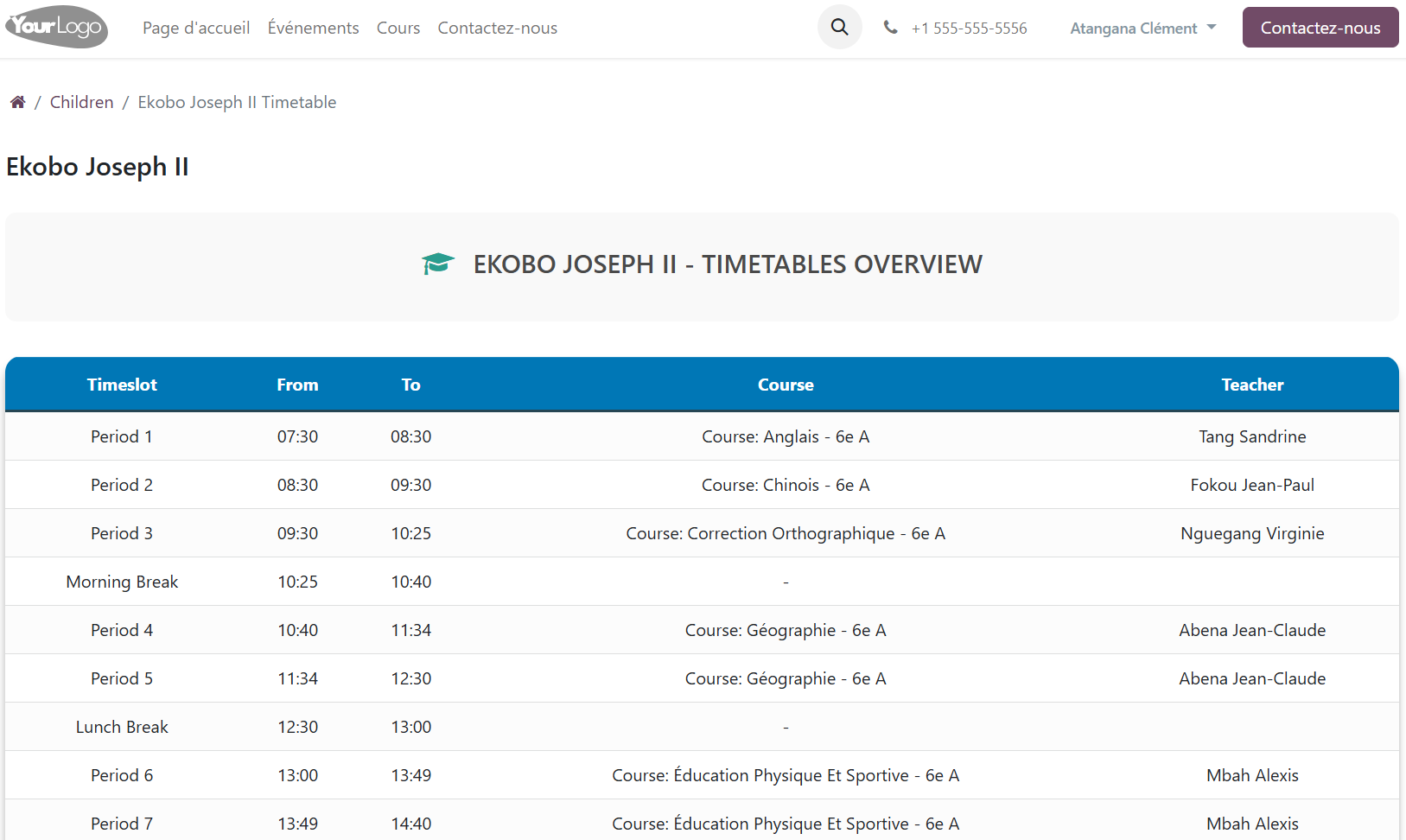Click the From column header
The height and width of the screenshot is (840, 1406).
coord(297,385)
